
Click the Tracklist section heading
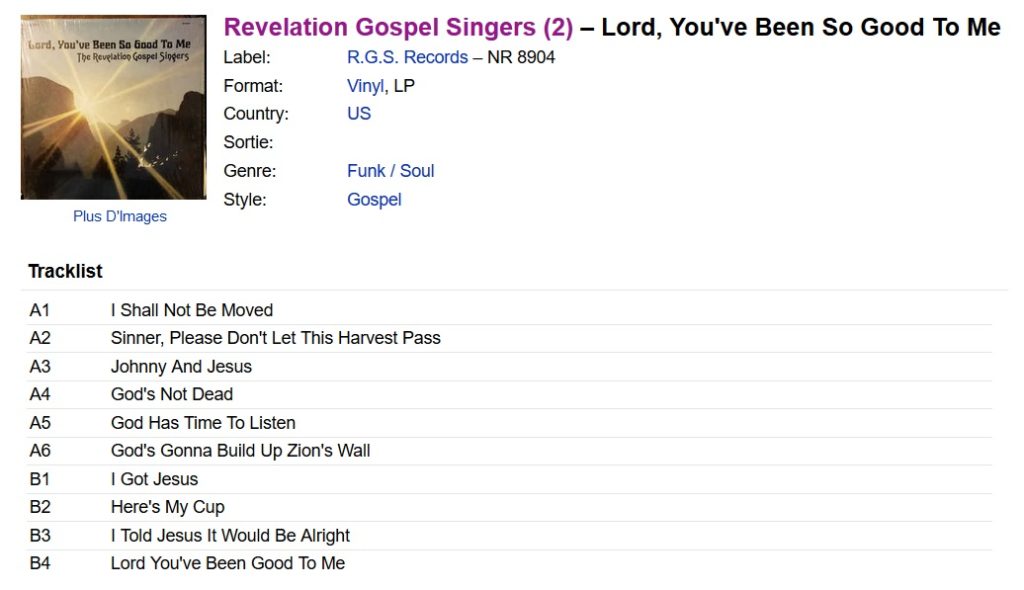pos(65,271)
